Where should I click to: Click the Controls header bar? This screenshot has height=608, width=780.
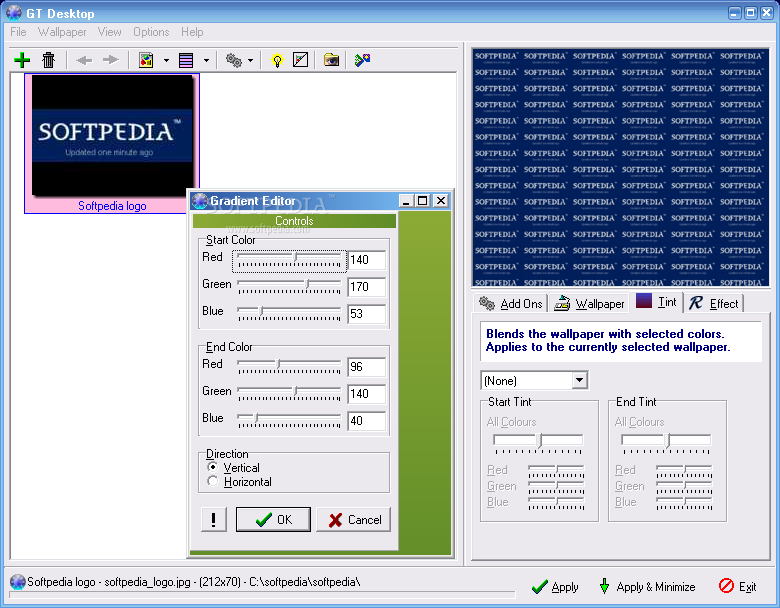(x=294, y=221)
